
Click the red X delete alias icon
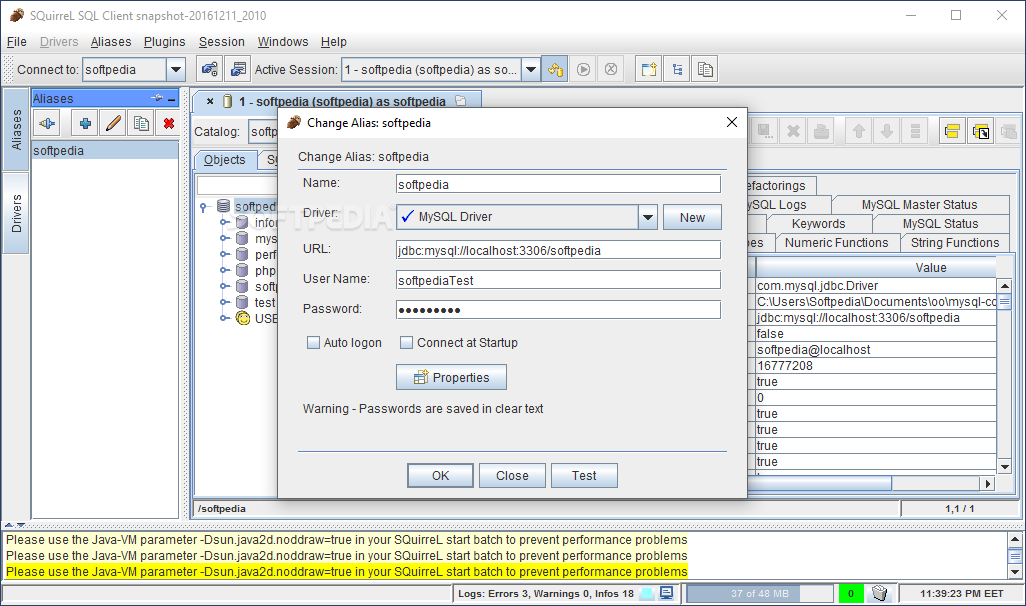point(169,123)
